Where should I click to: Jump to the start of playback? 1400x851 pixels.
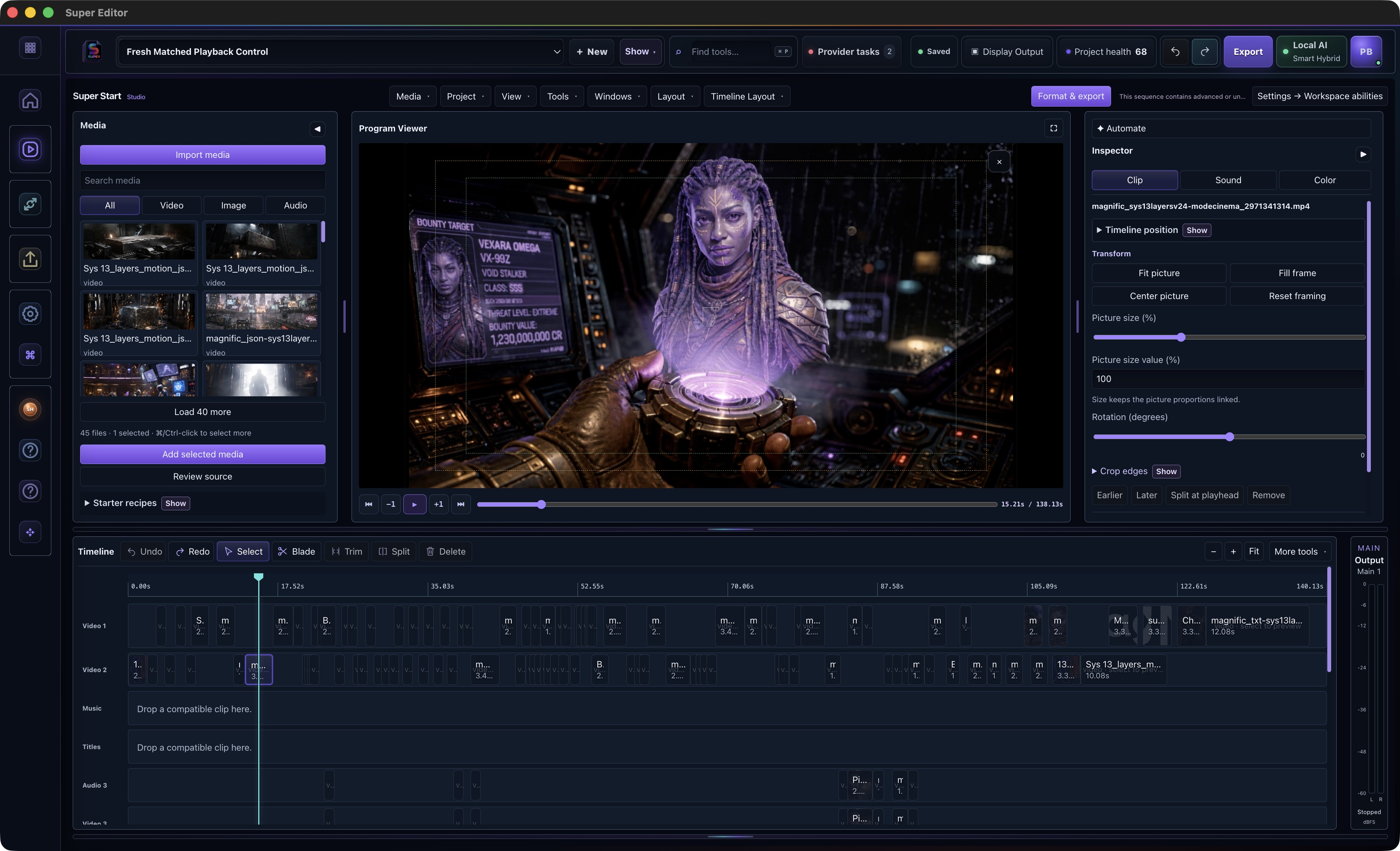point(369,504)
